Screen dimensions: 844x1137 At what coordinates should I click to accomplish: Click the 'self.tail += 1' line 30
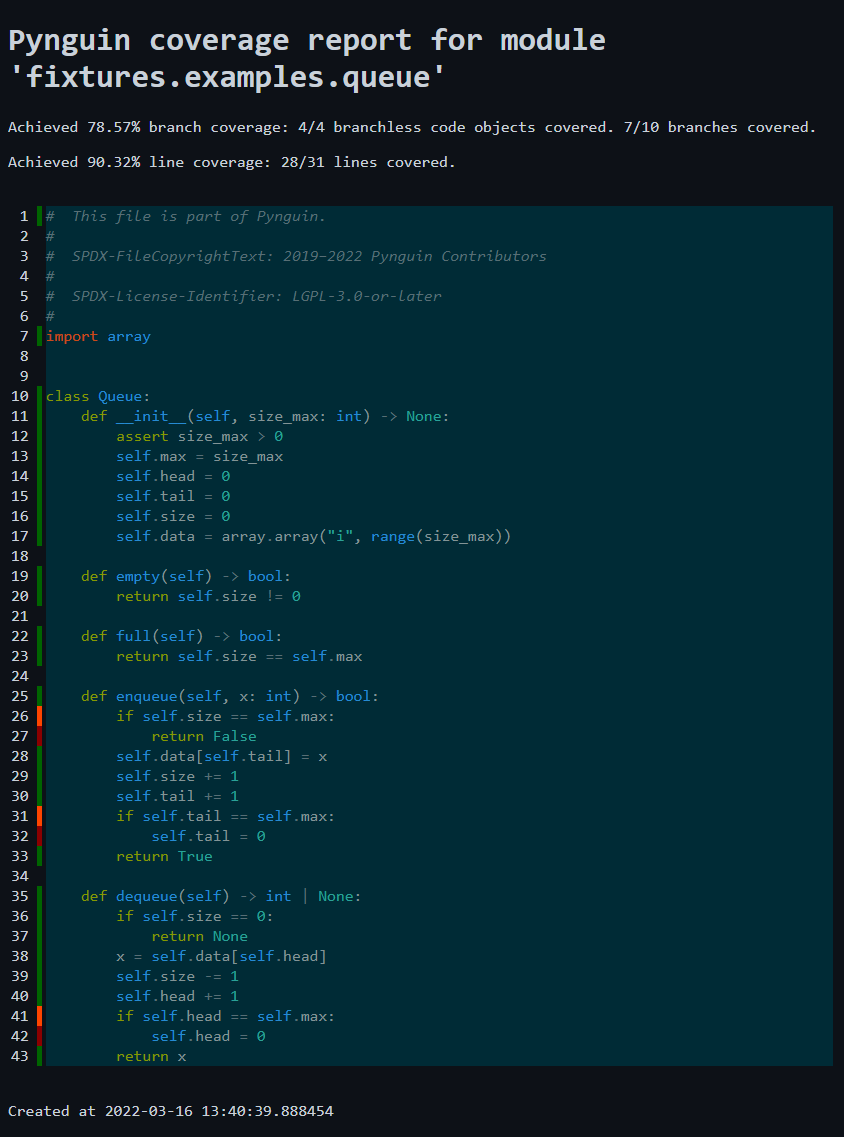tap(178, 796)
